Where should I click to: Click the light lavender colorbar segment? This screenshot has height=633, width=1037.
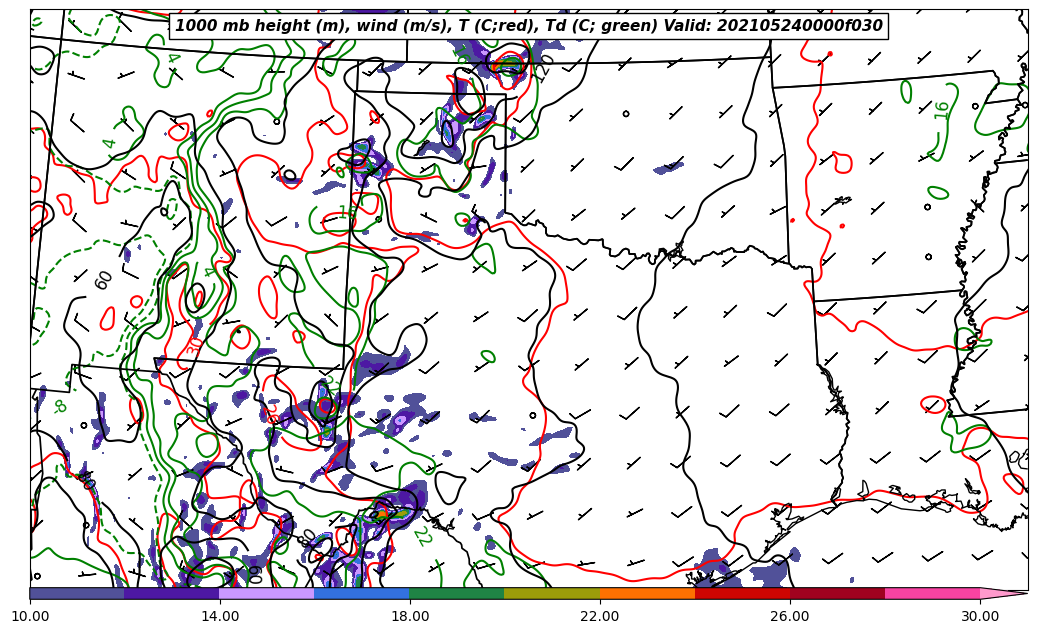tap(267, 593)
